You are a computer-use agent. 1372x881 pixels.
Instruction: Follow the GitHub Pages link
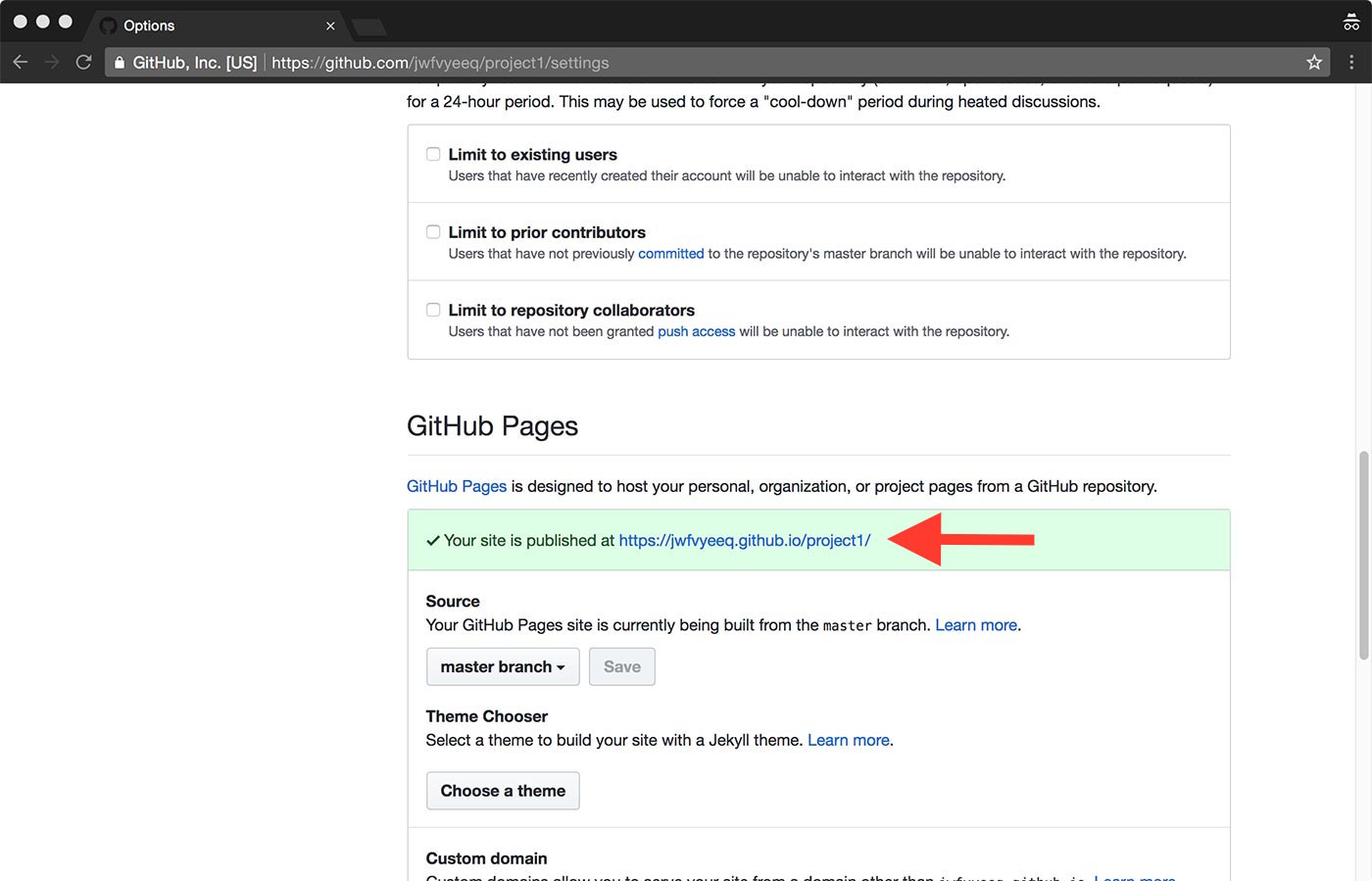pos(457,486)
